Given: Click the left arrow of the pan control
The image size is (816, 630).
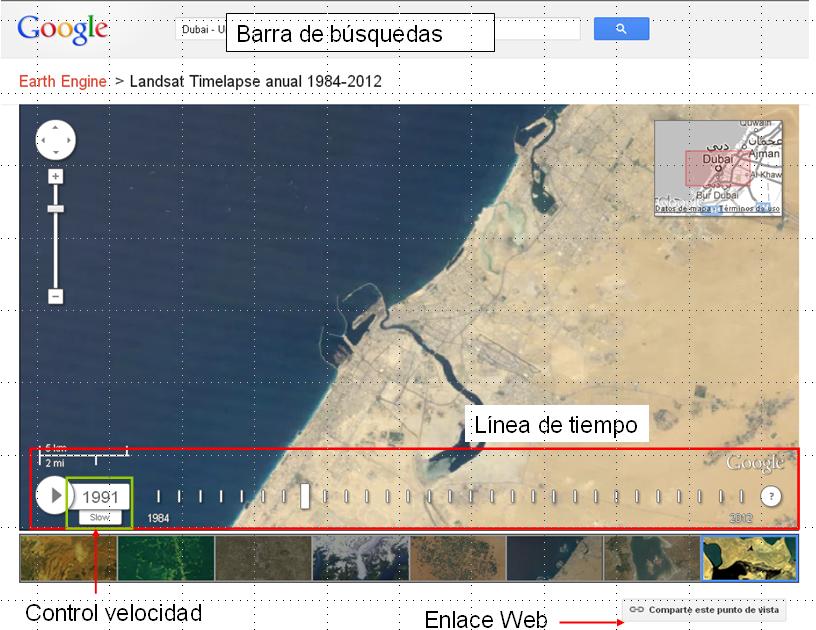Looking at the screenshot, I should click(42, 141).
